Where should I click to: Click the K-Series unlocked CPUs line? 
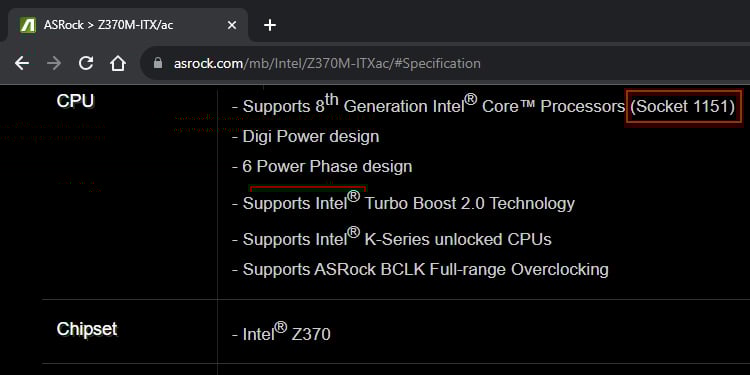tap(392, 237)
